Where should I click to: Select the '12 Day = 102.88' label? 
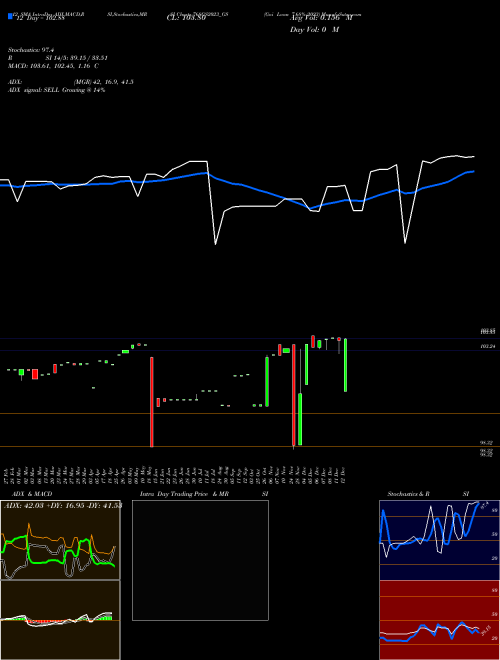(39, 18)
